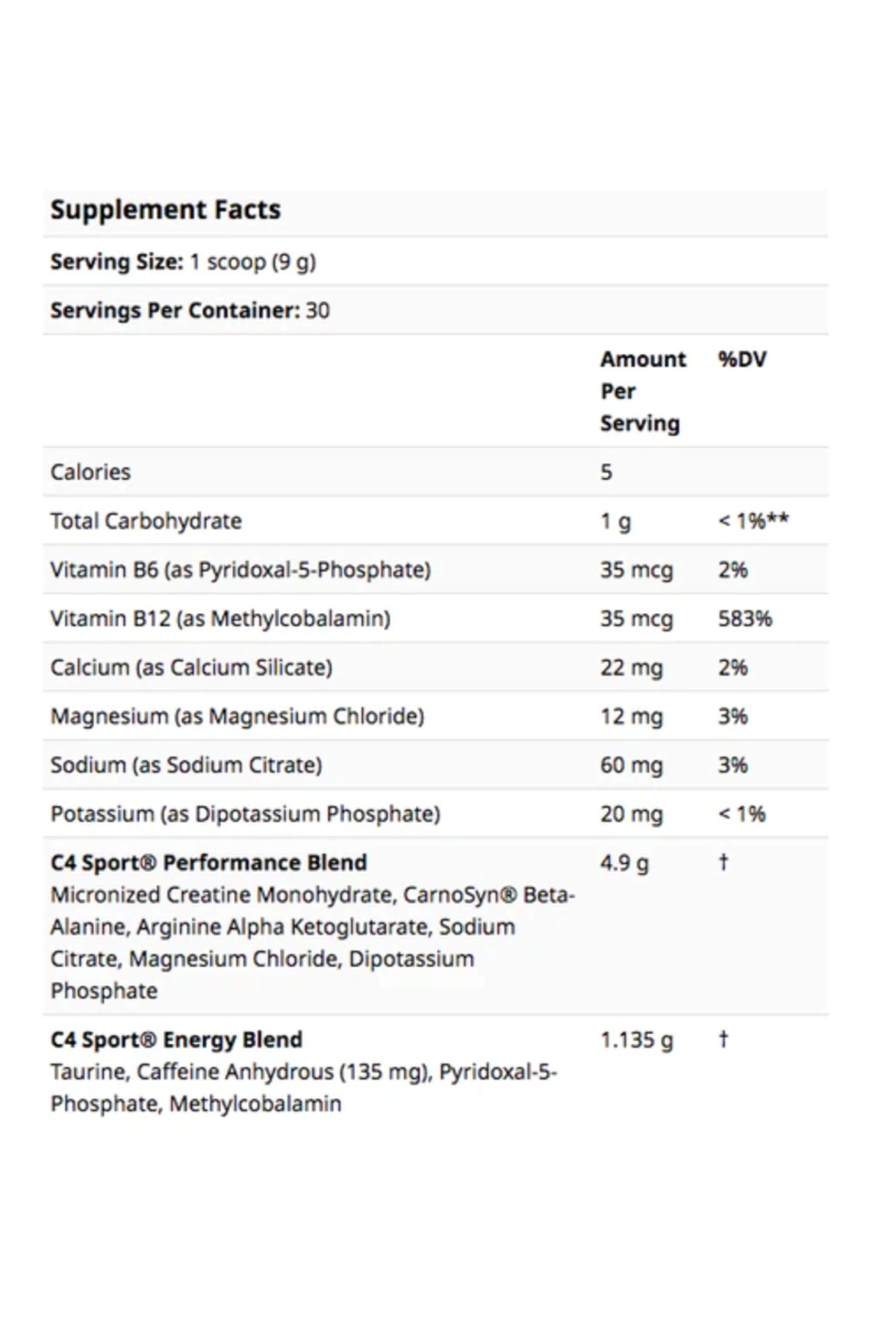
Task: Select the Calcium Silicate row
Action: coord(435,667)
